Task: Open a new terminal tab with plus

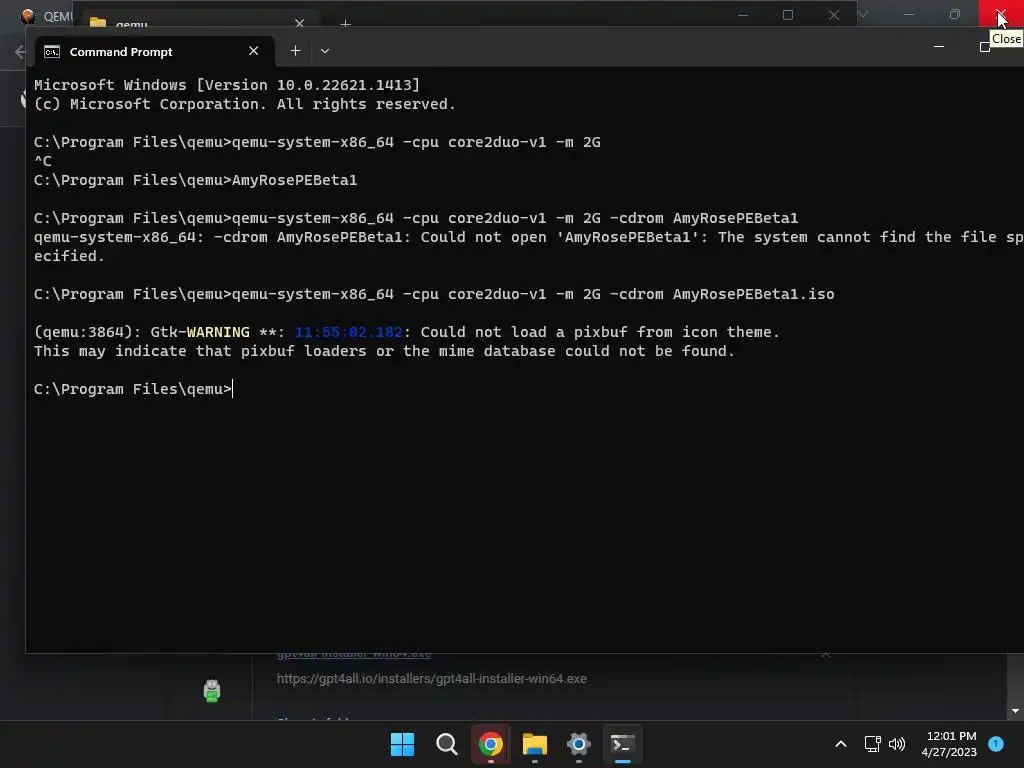Action: click(x=295, y=51)
